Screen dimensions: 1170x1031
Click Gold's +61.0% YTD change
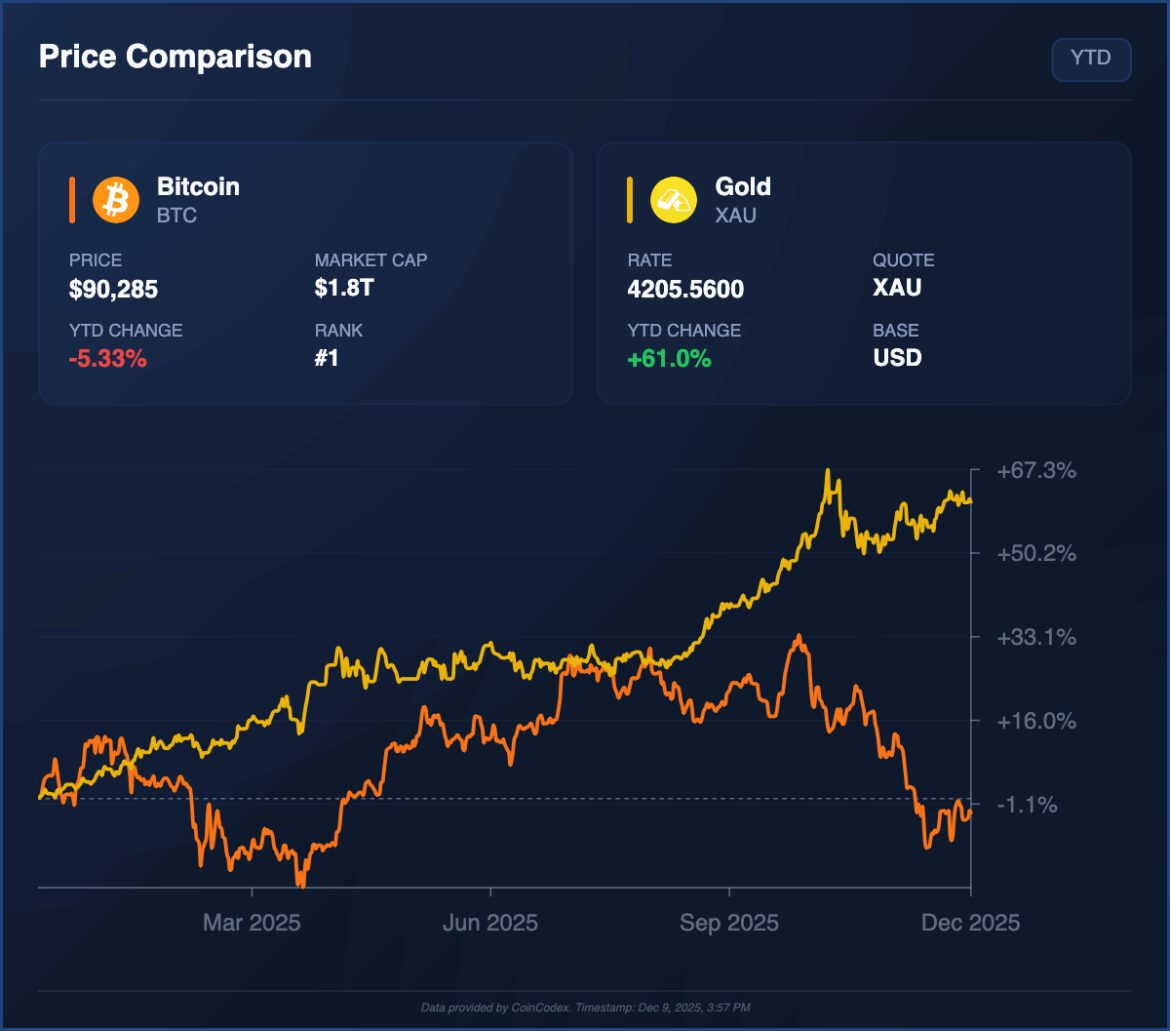click(x=669, y=359)
